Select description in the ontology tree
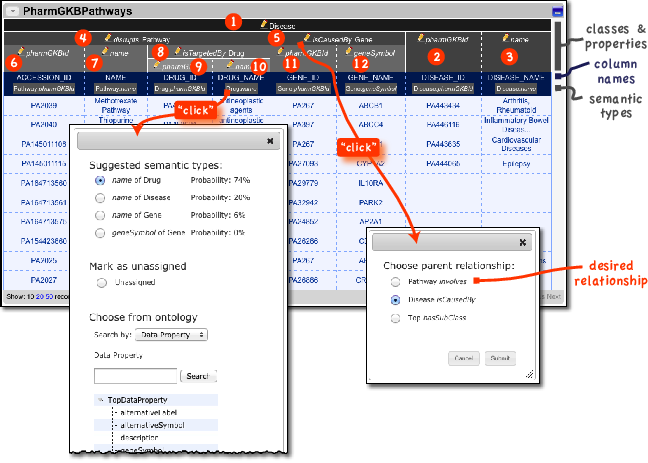648x463 pixels. [x=139, y=437]
